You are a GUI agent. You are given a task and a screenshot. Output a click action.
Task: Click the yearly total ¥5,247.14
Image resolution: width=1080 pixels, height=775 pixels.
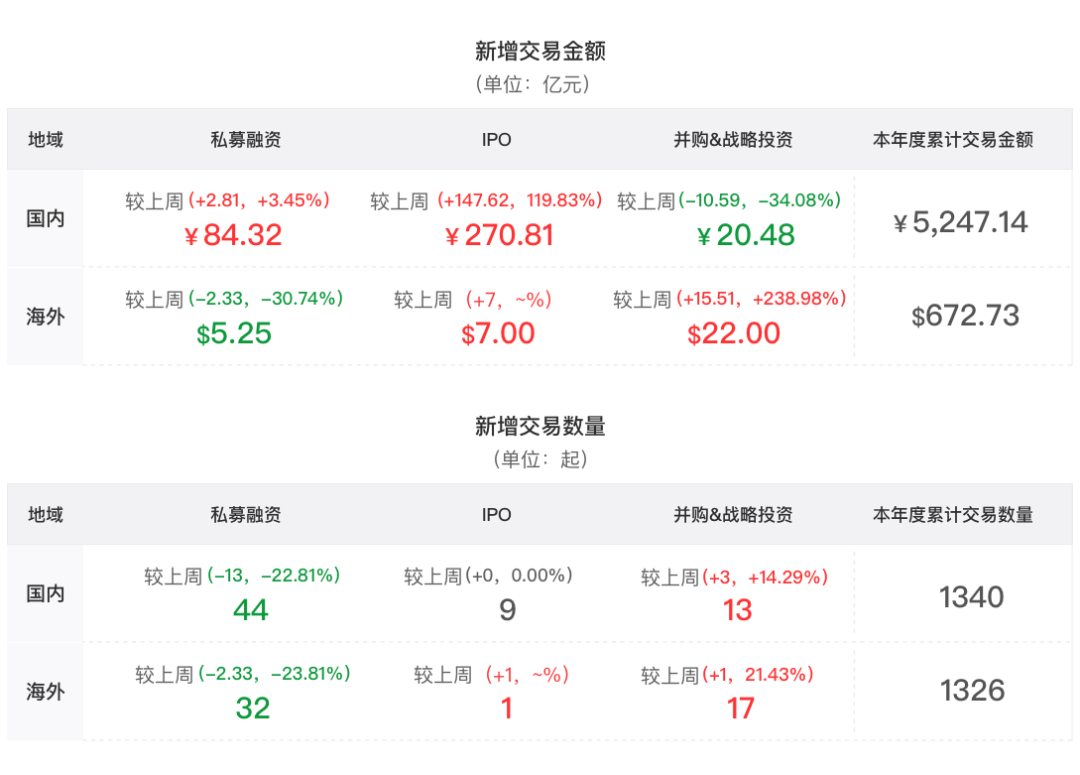pos(960,222)
